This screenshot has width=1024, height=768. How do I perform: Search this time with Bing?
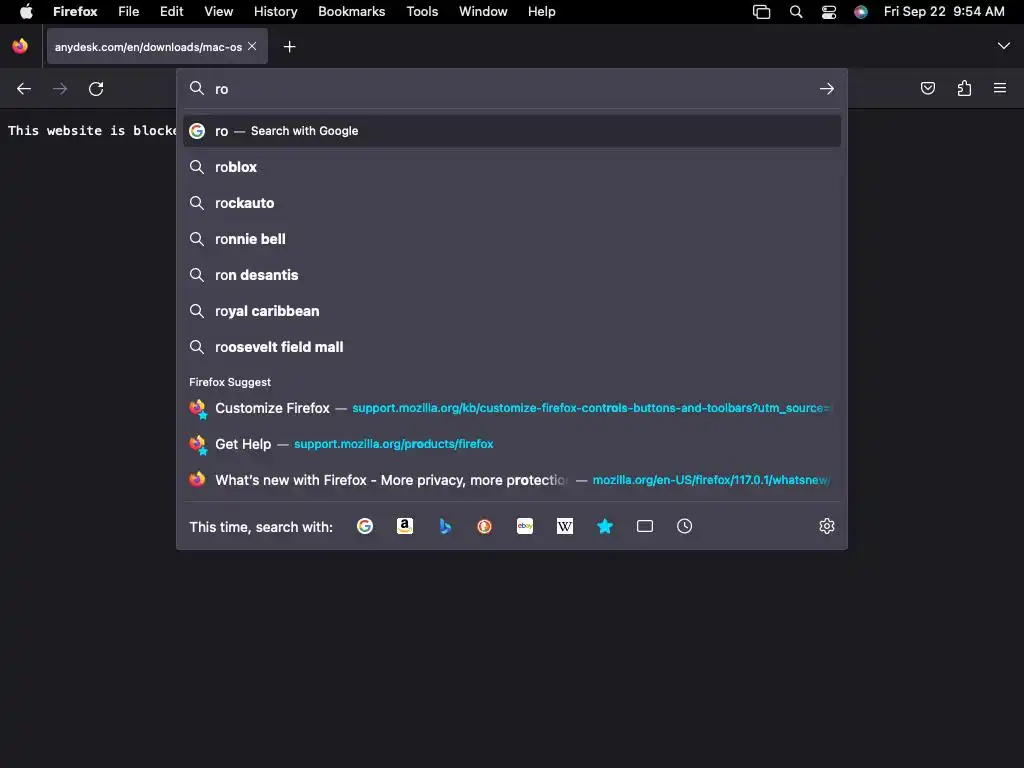click(x=445, y=526)
